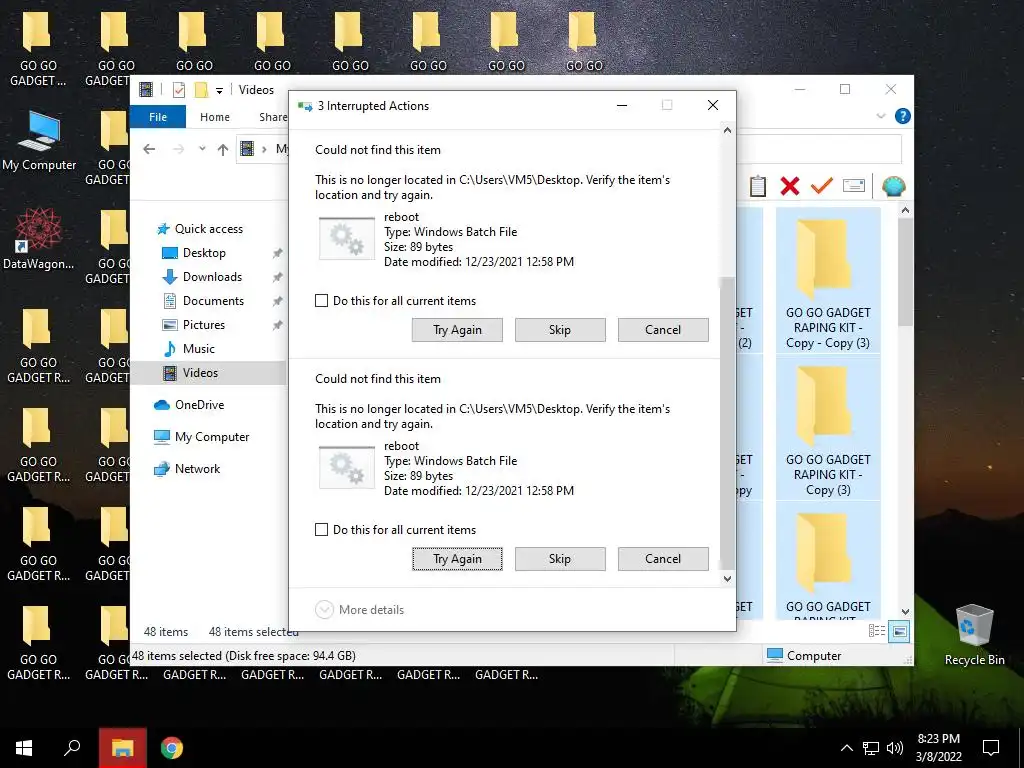The image size is (1024, 768).
Task: Click the pin icon next to Pictures
Action: pos(278,325)
